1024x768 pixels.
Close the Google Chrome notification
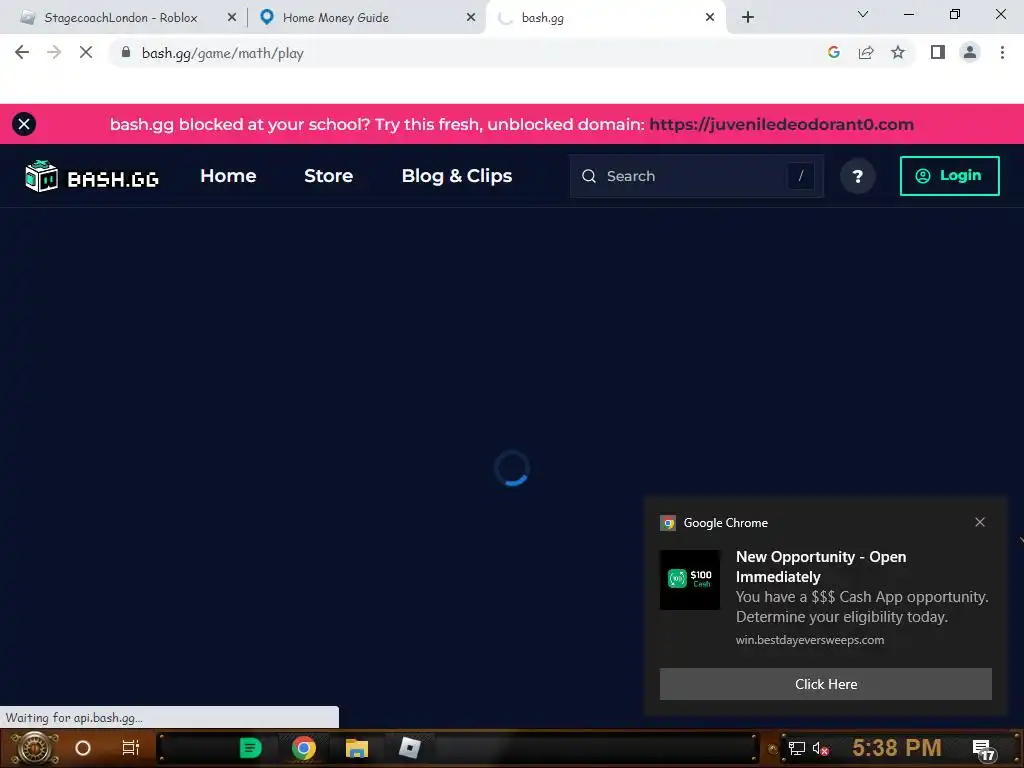tap(980, 522)
